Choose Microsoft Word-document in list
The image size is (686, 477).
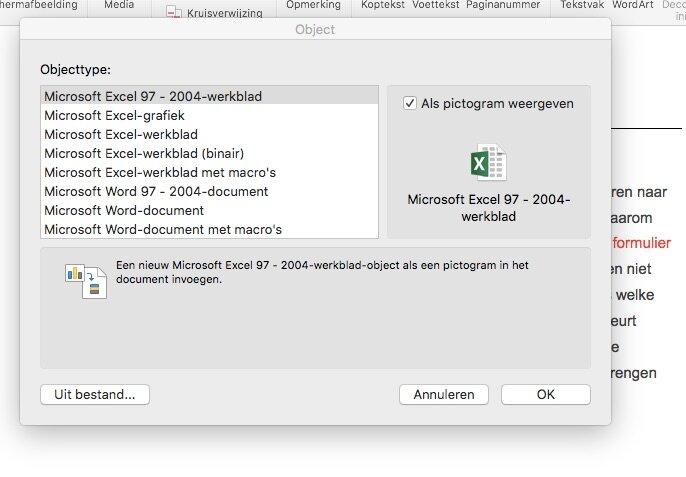(x=124, y=211)
